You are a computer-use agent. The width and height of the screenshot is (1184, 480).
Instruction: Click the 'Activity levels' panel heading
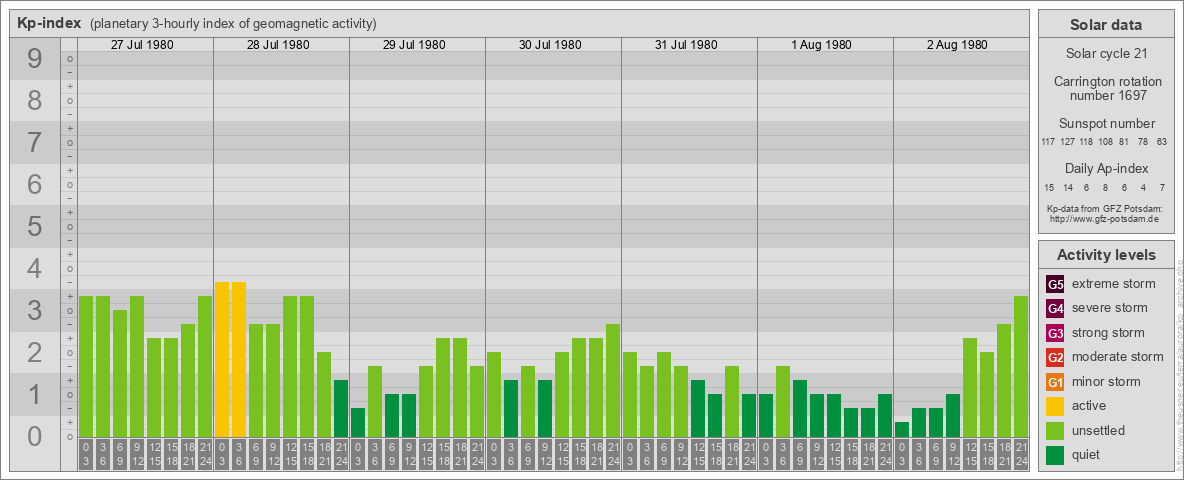1106,255
